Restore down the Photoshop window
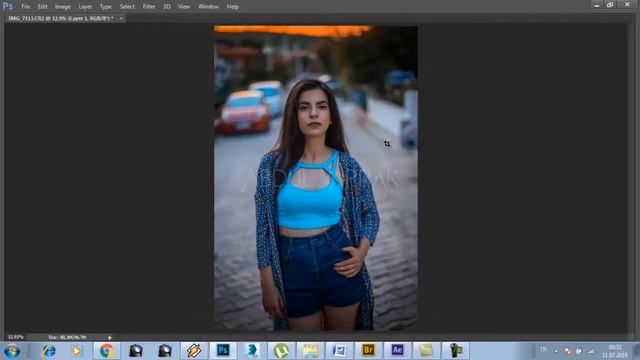640x360 pixels. pos(610,5)
